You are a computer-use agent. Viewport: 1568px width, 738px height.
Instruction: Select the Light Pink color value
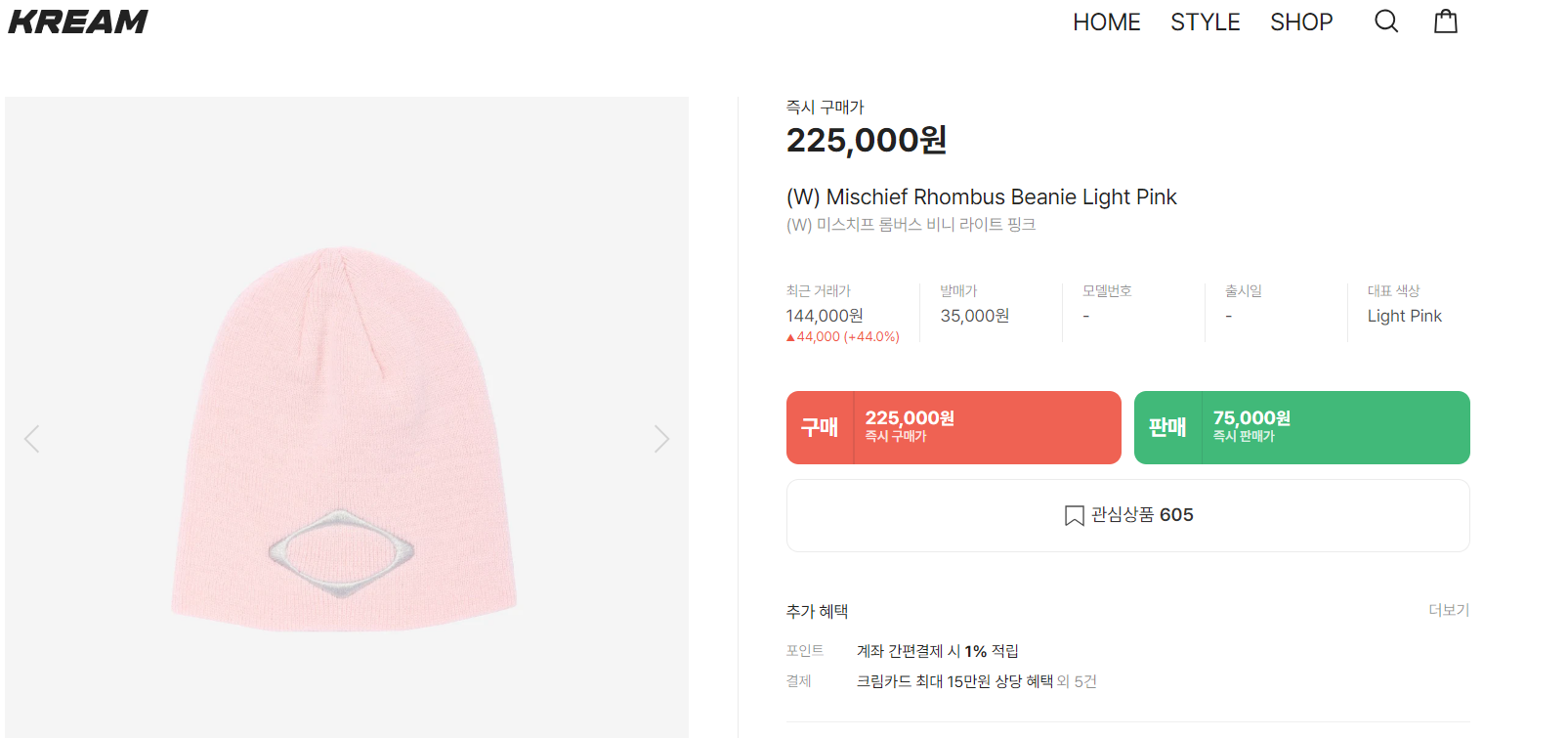click(x=1404, y=316)
